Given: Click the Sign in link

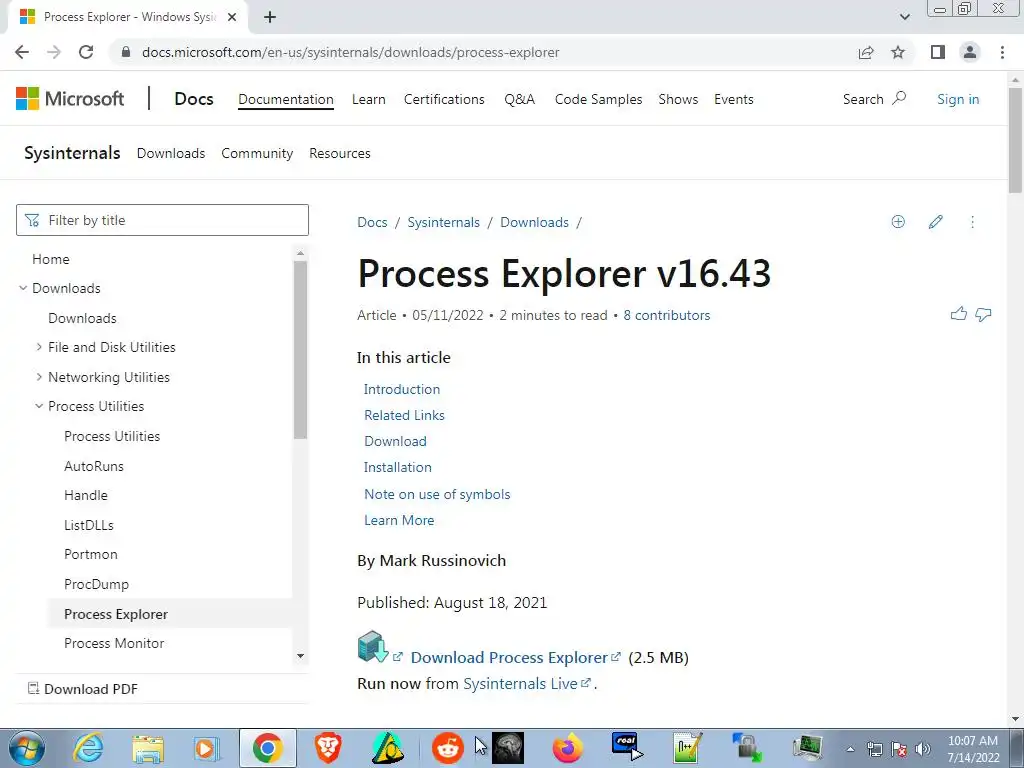Looking at the screenshot, I should coord(958,99).
